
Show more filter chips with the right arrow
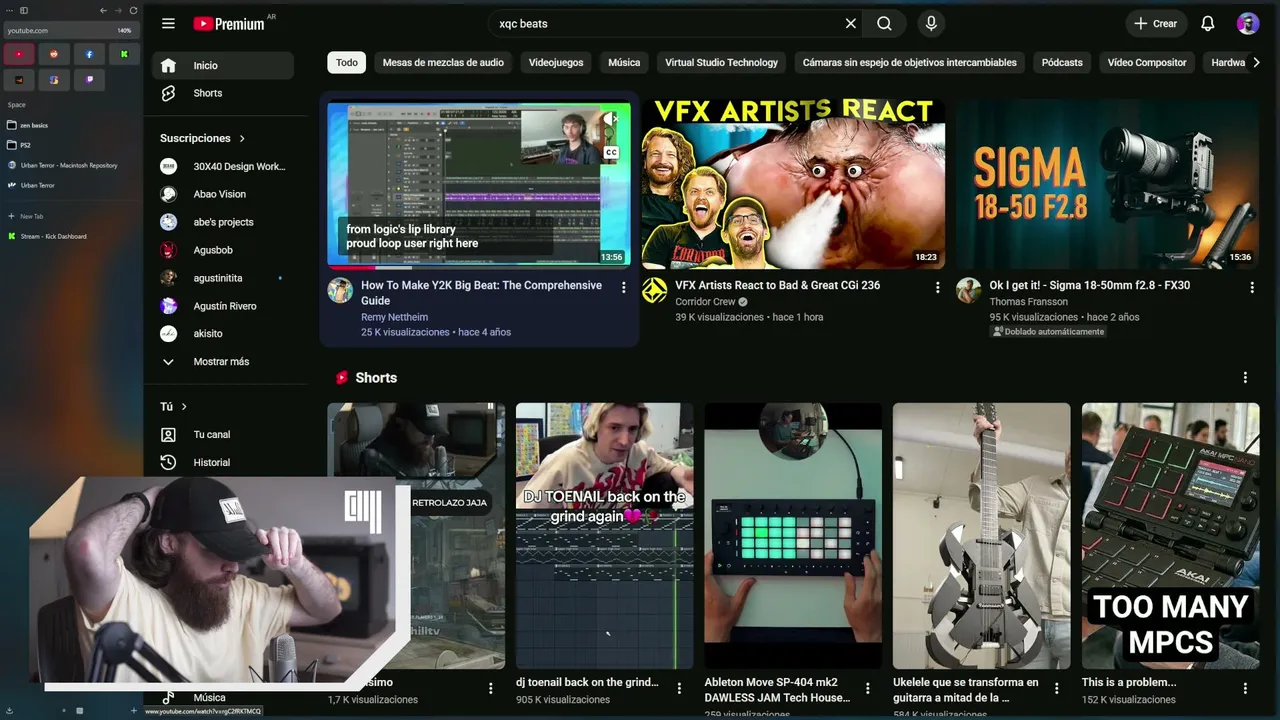coord(1256,62)
